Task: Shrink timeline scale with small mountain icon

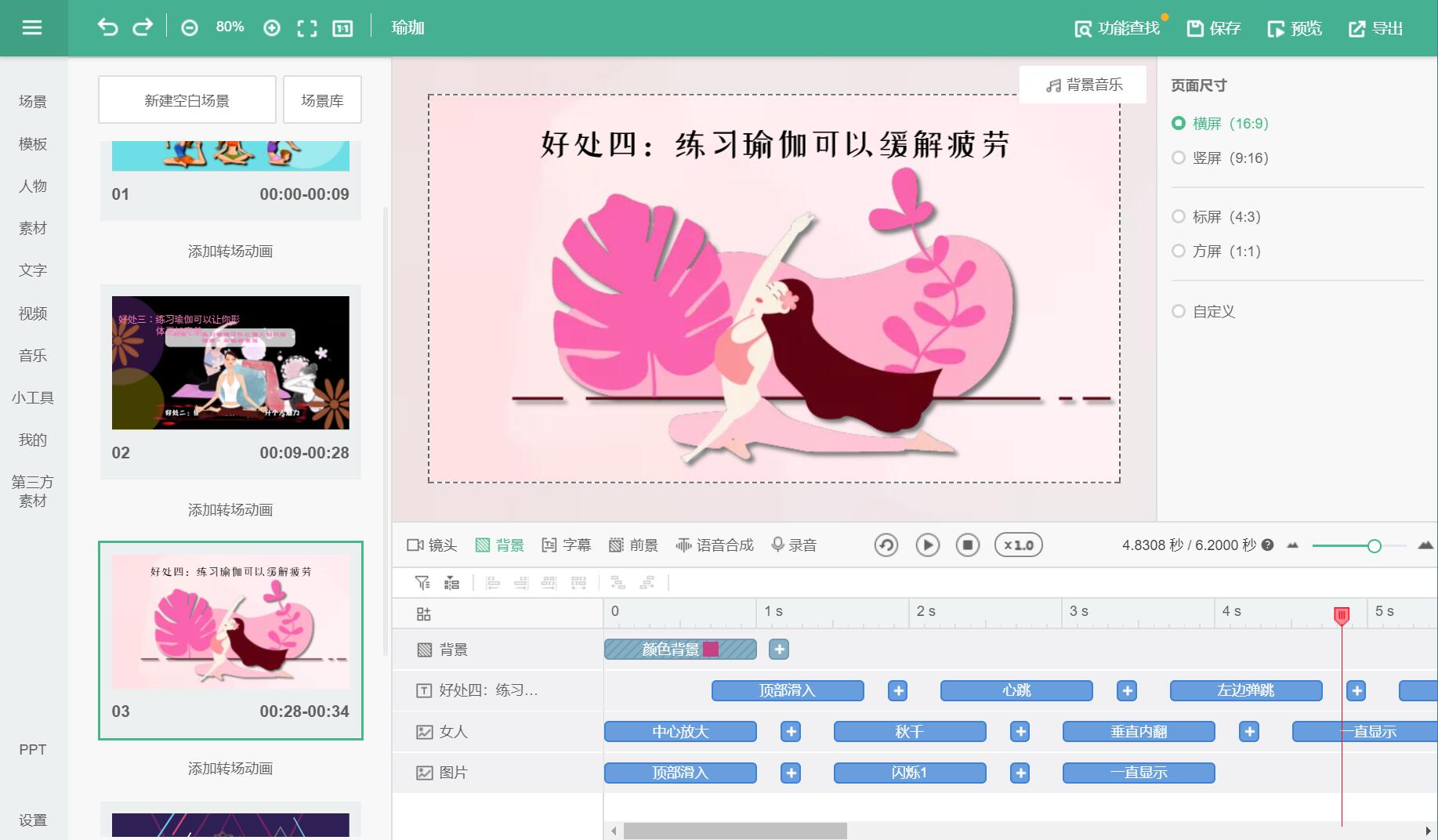Action: [1293, 545]
